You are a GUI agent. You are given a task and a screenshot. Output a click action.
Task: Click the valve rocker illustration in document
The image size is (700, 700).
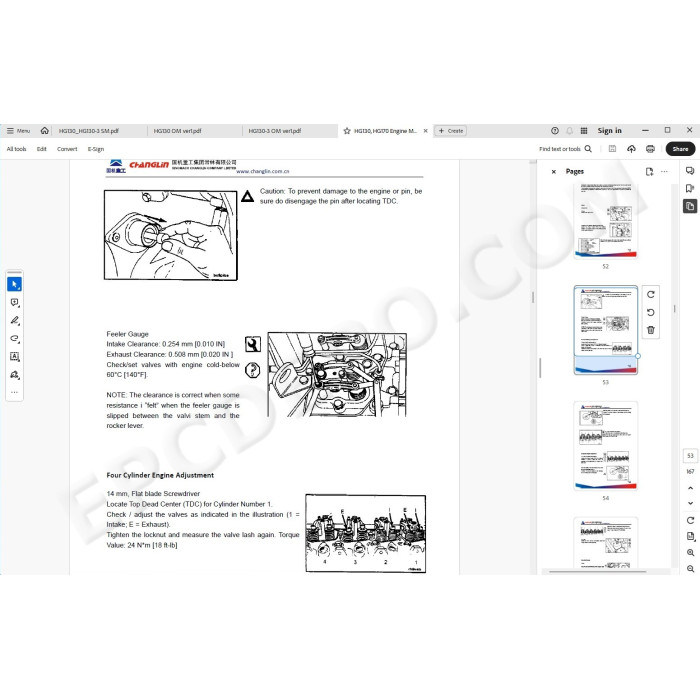tap(337, 375)
